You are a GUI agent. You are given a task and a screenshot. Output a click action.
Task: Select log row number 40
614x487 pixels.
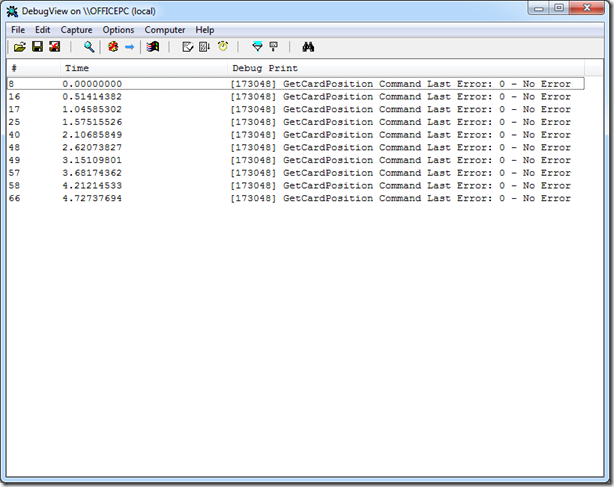296,135
